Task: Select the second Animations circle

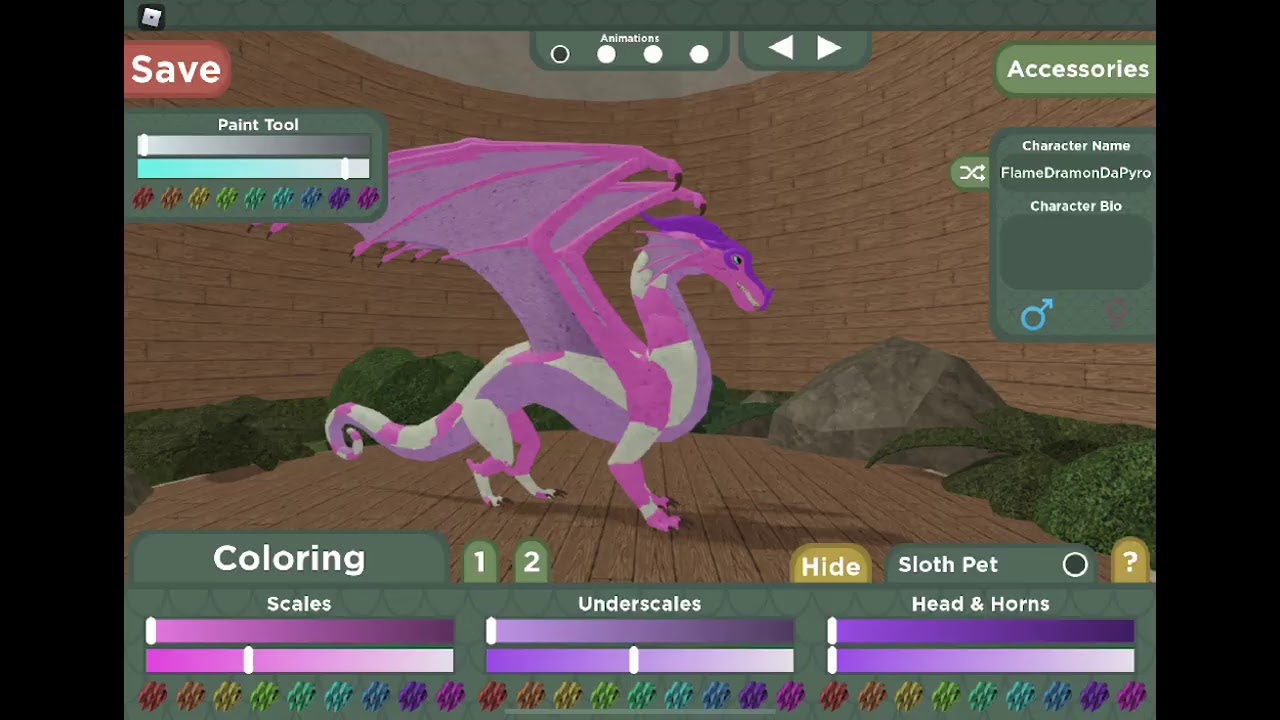Action: (x=606, y=55)
